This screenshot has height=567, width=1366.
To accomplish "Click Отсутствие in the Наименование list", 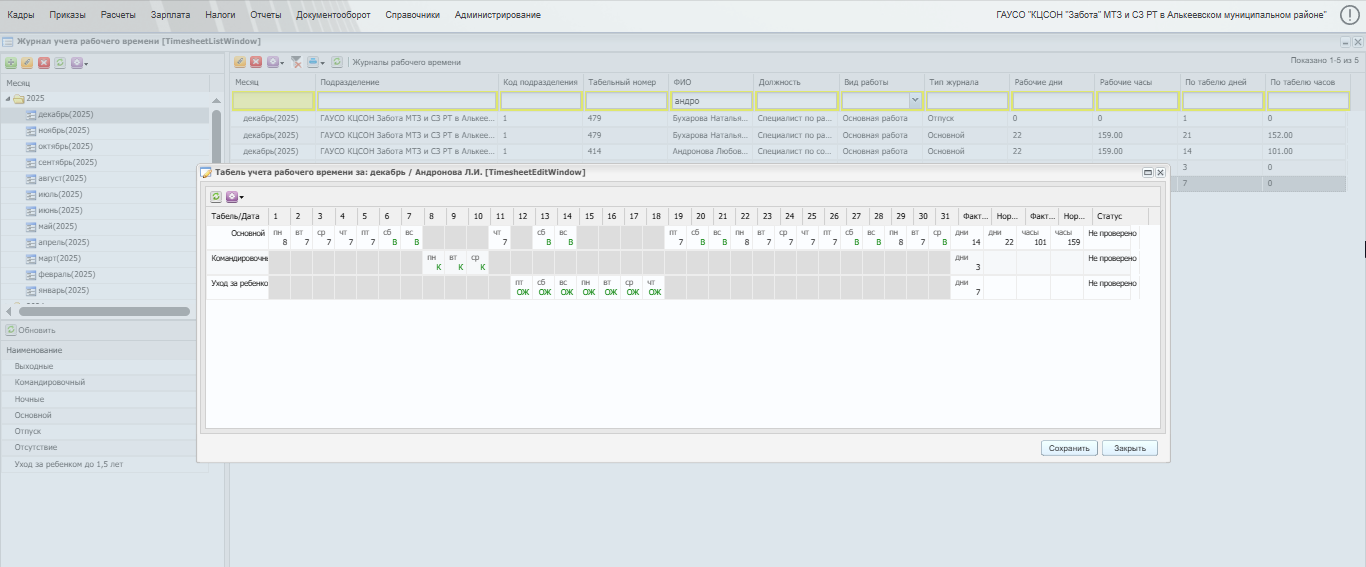I will [36, 447].
